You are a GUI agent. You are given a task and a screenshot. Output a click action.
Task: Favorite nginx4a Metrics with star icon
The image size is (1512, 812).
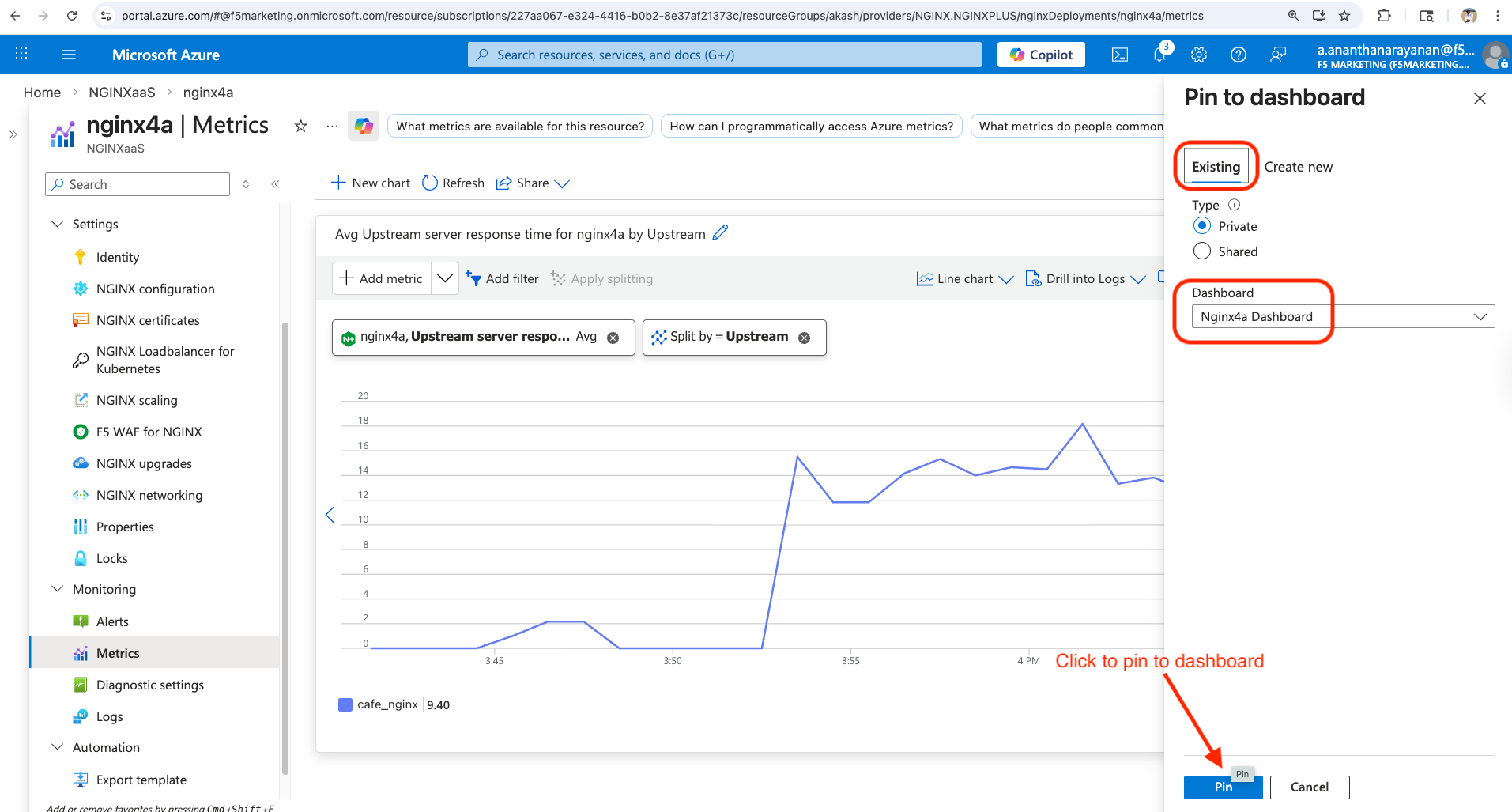[x=300, y=126]
